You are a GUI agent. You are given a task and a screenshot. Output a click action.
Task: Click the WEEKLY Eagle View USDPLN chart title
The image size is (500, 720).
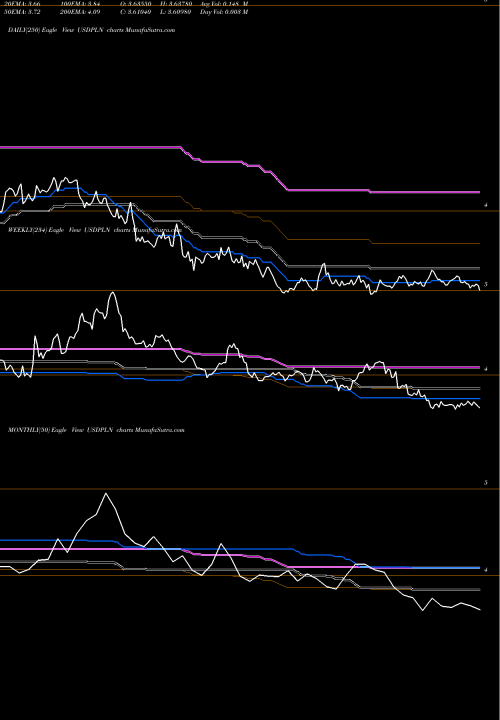pos(95,230)
